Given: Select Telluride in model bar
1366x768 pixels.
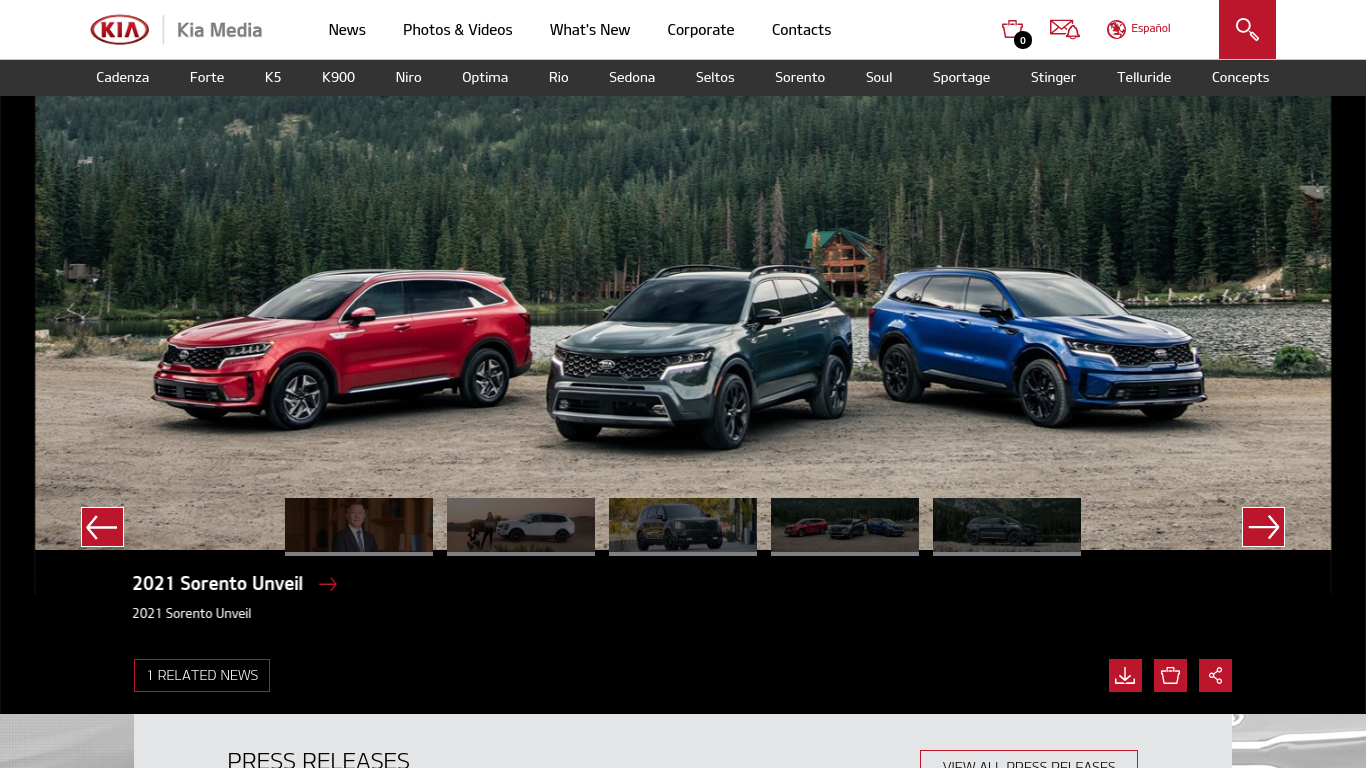Looking at the screenshot, I should click(x=1144, y=77).
